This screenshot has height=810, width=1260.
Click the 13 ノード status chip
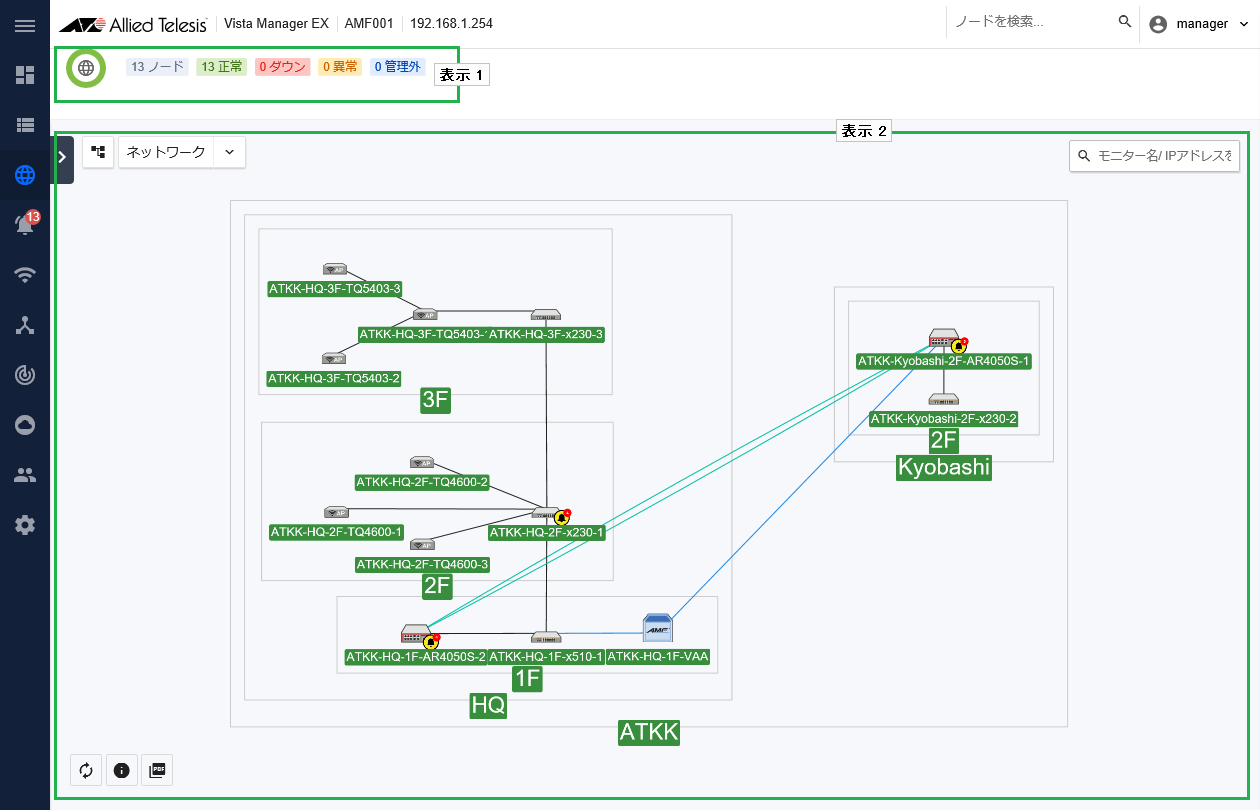[157, 67]
